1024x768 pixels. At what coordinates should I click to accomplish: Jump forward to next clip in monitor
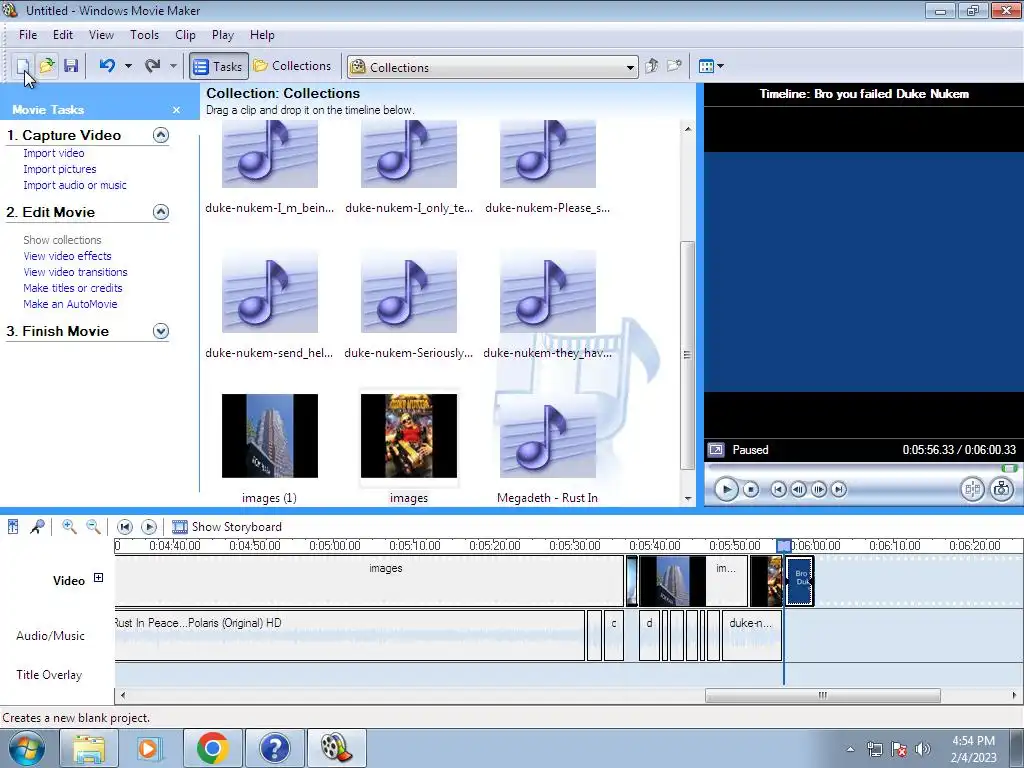coord(839,489)
